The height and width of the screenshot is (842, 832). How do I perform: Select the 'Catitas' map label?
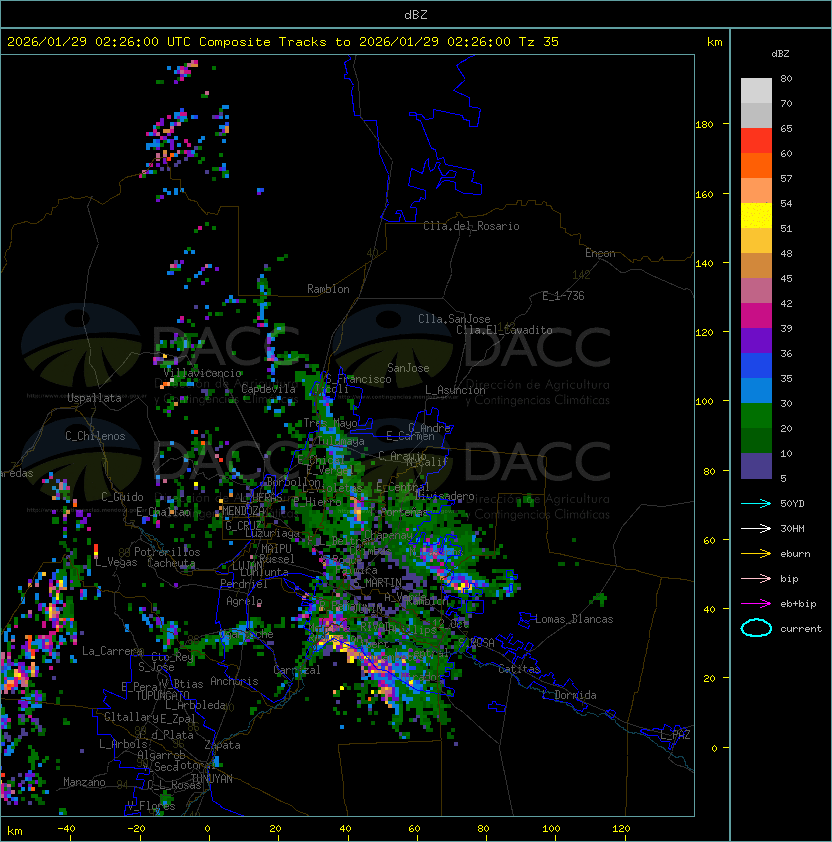pyautogui.click(x=519, y=669)
